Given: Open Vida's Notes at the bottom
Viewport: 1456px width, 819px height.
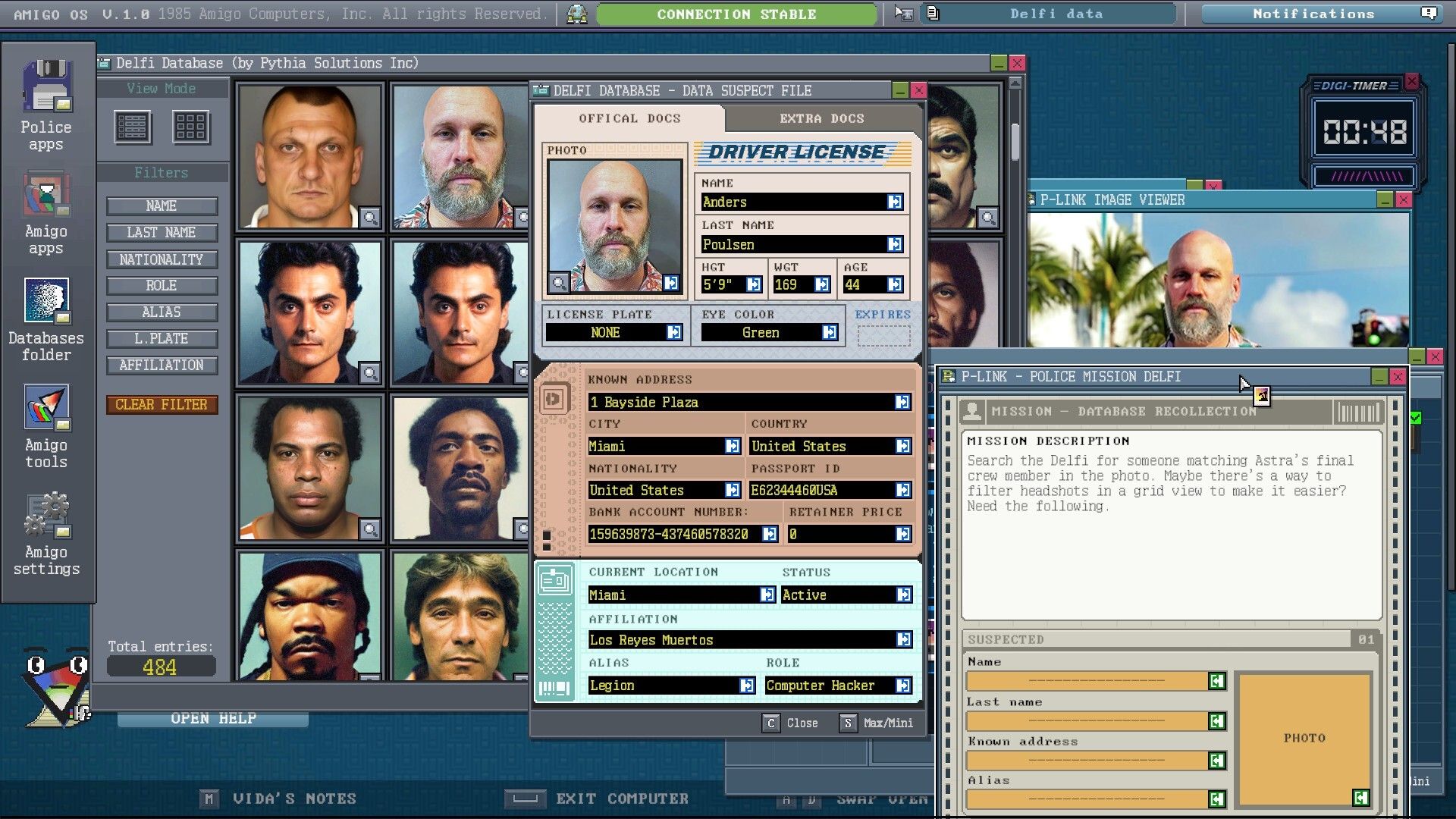Looking at the screenshot, I should pyautogui.click(x=278, y=799).
